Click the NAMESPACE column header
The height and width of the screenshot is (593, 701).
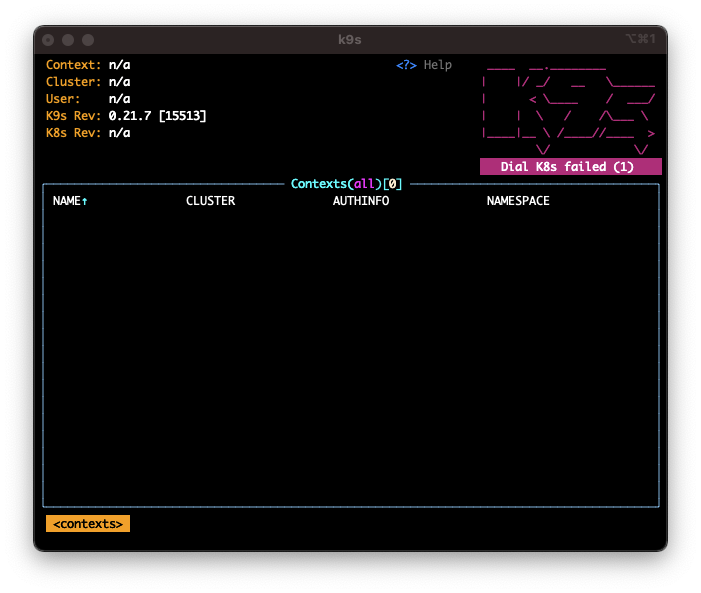coord(518,201)
